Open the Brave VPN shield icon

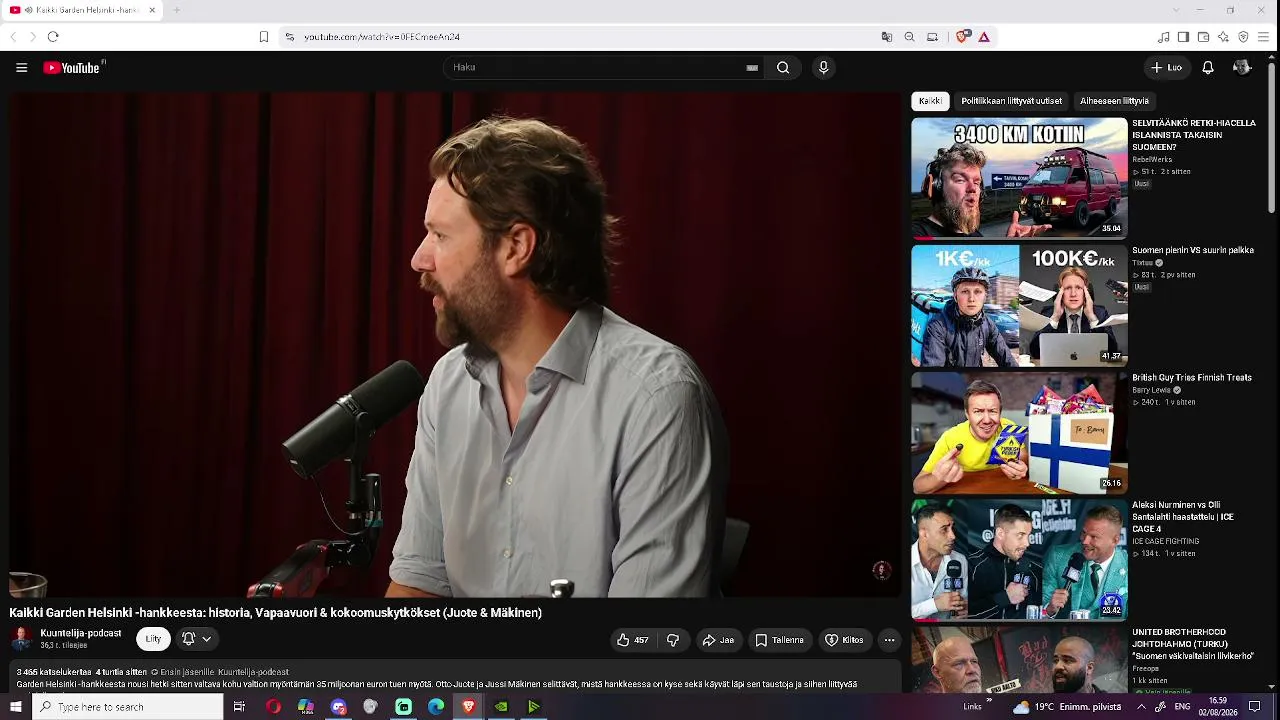[1243, 37]
